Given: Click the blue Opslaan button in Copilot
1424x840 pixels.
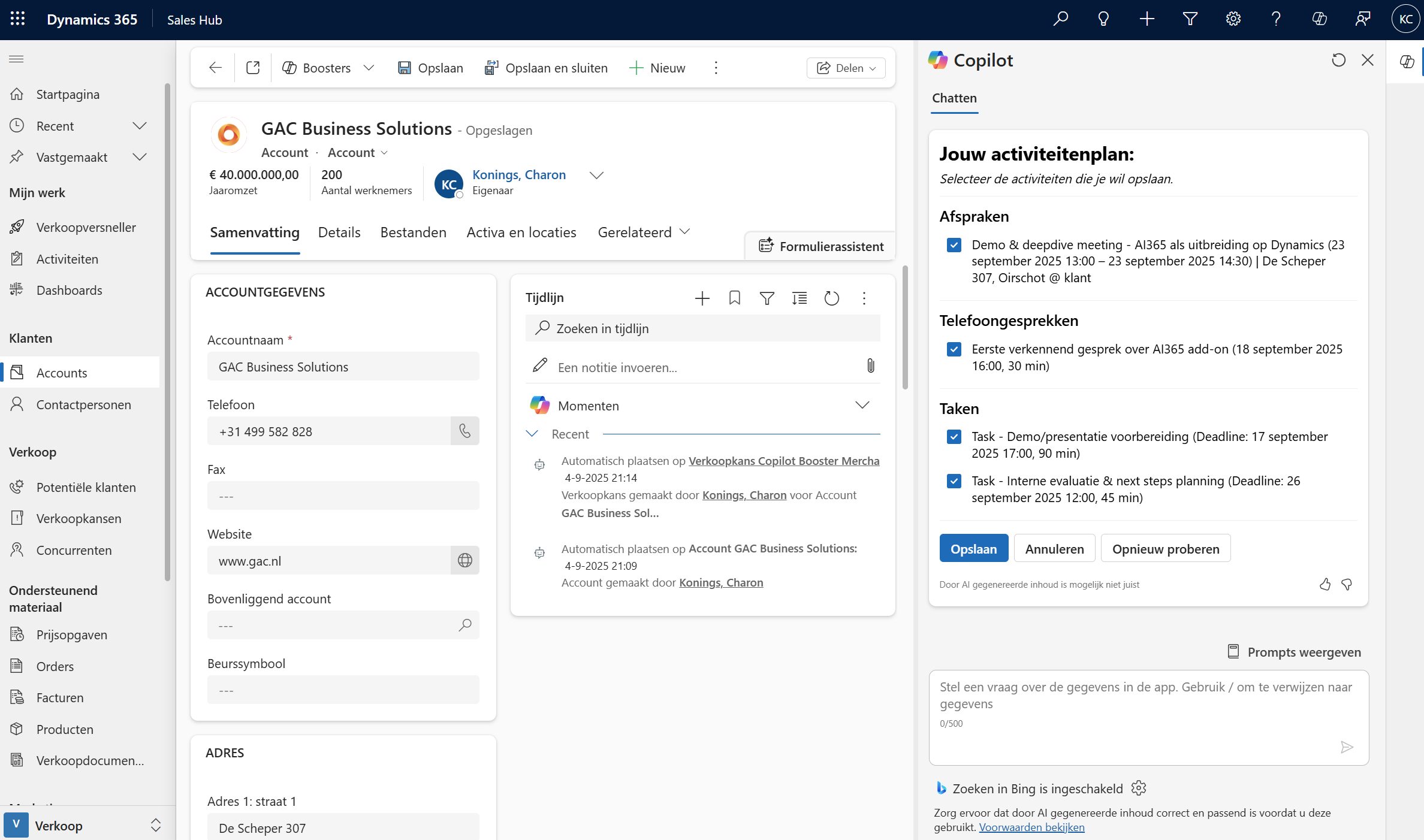Looking at the screenshot, I should (973, 548).
